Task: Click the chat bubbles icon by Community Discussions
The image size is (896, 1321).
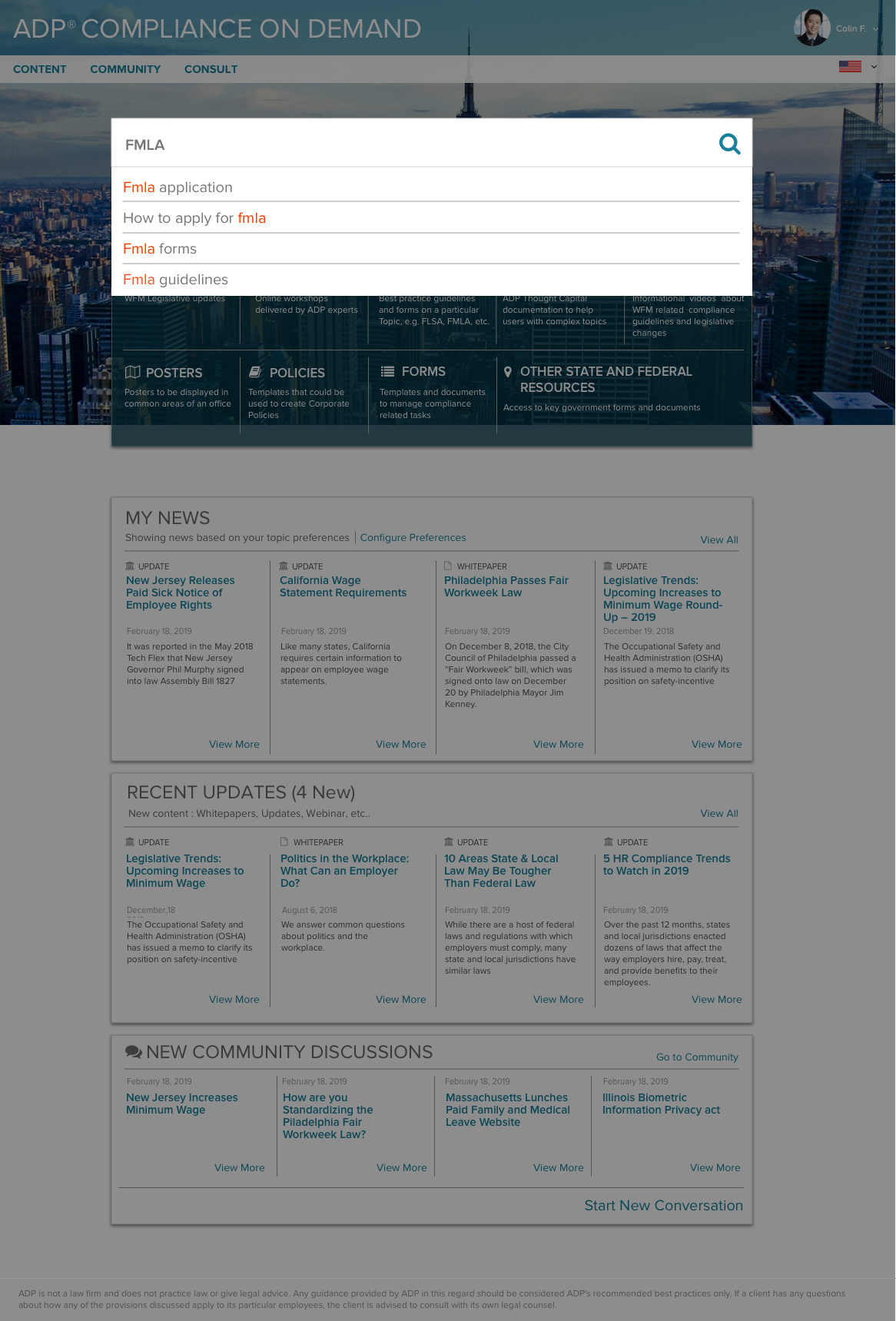Action: 134,1051
